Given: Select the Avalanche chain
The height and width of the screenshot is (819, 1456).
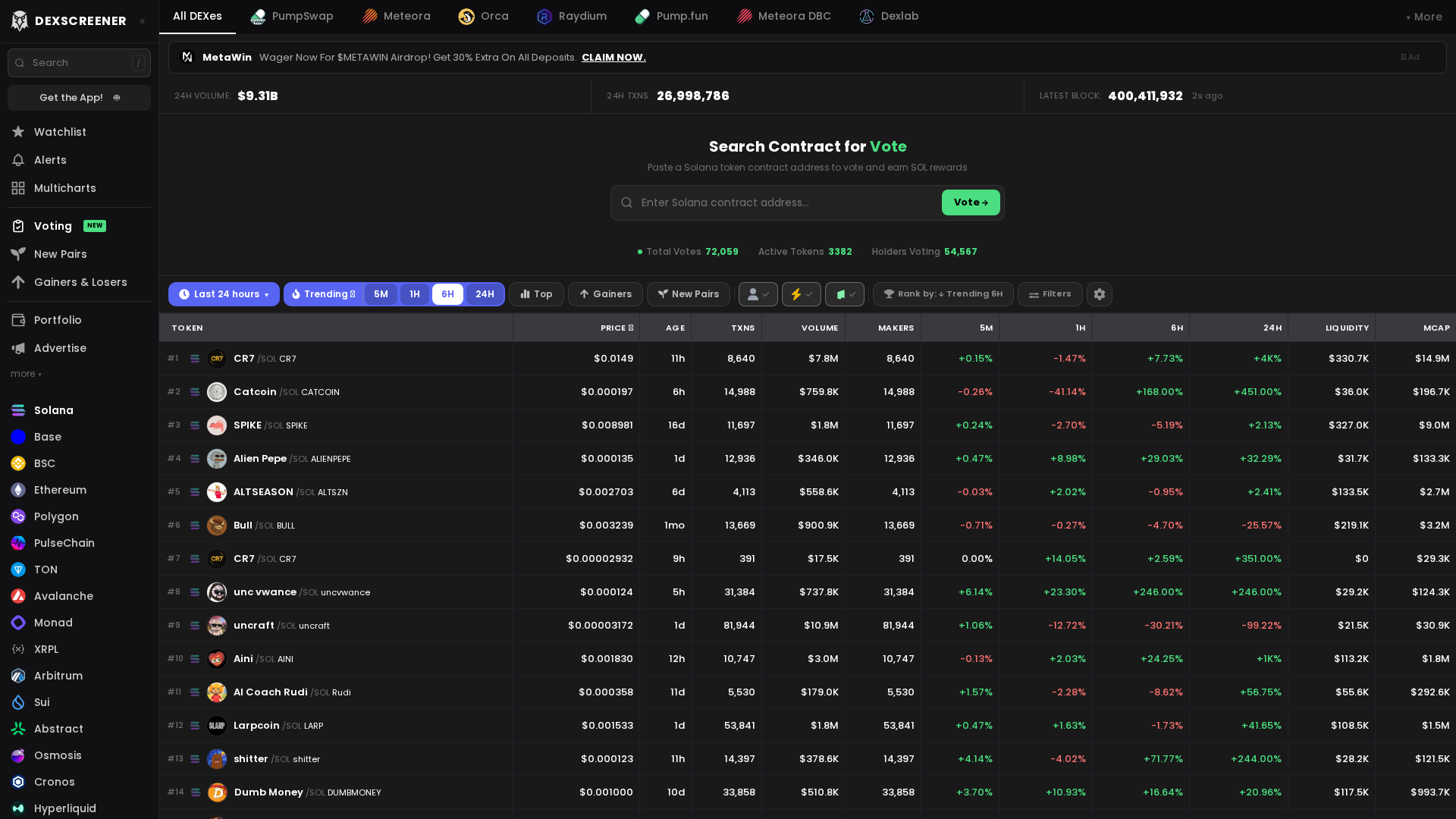Looking at the screenshot, I should 79,596.
